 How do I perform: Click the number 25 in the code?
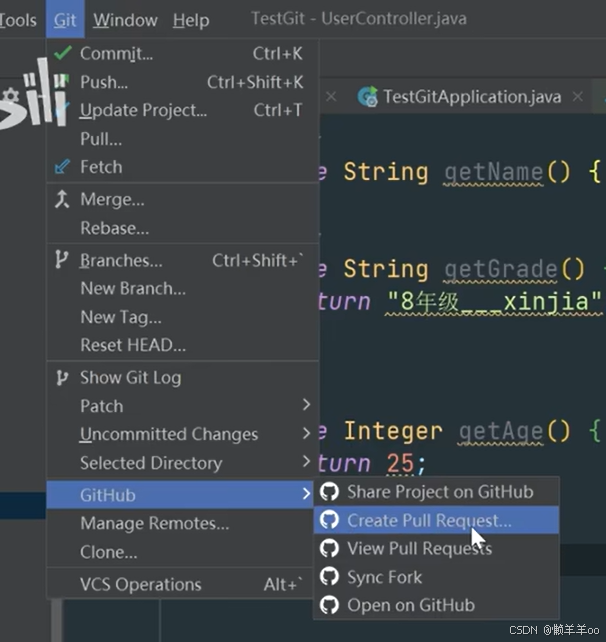coord(400,463)
